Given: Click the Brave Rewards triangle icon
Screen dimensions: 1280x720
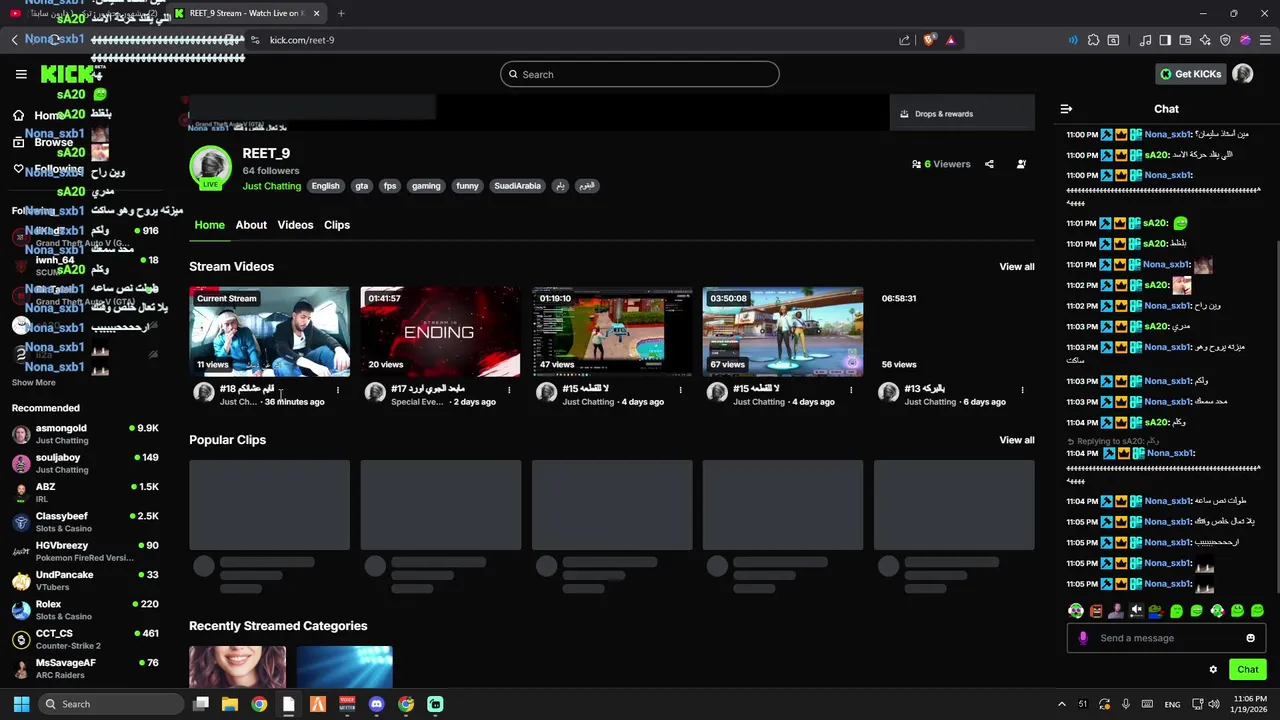Looking at the screenshot, I should (x=950, y=40).
